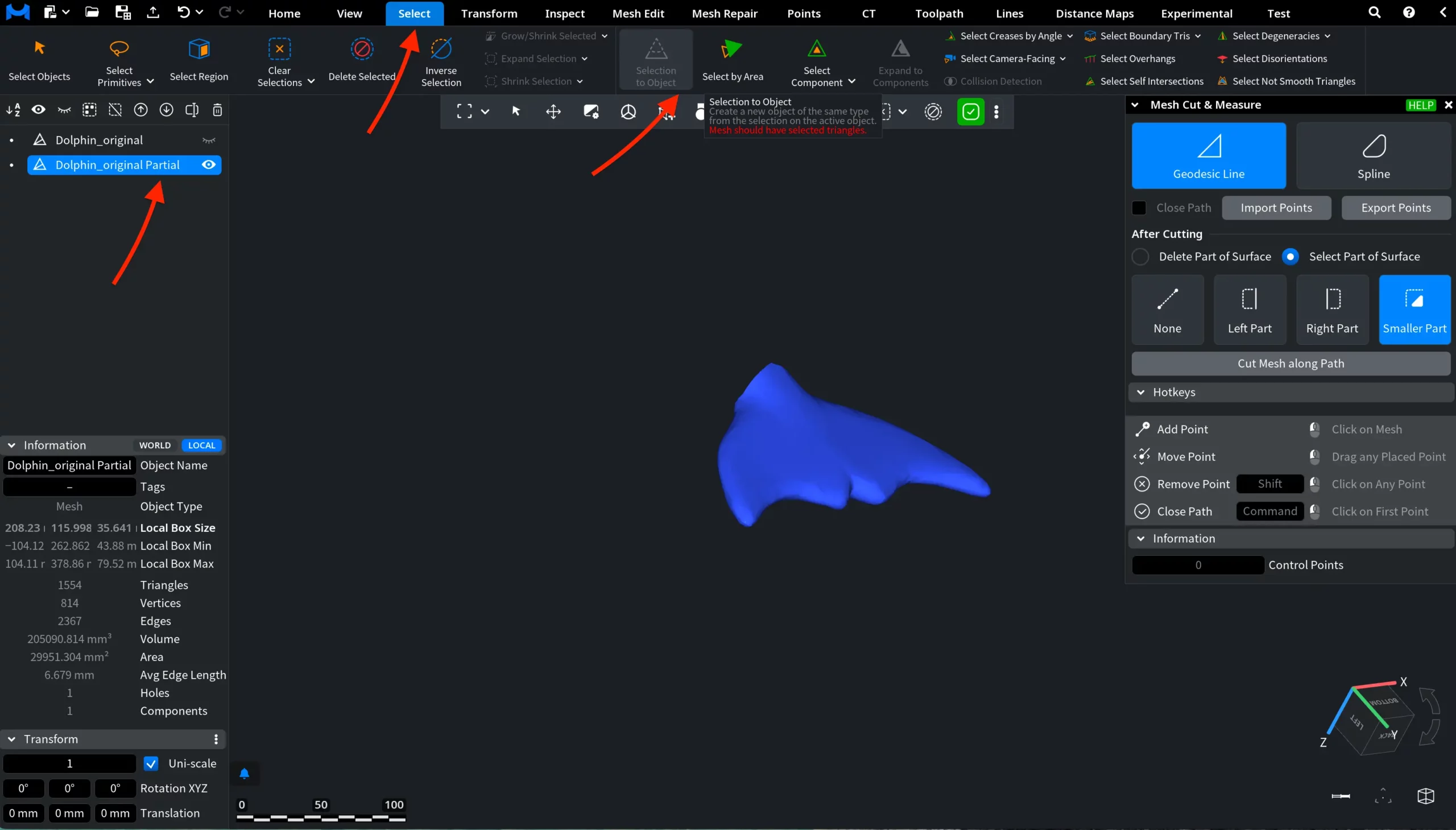This screenshot has width=1456, height=830.
Task: Click the Delete Selected icon
Action: point(362,49)
